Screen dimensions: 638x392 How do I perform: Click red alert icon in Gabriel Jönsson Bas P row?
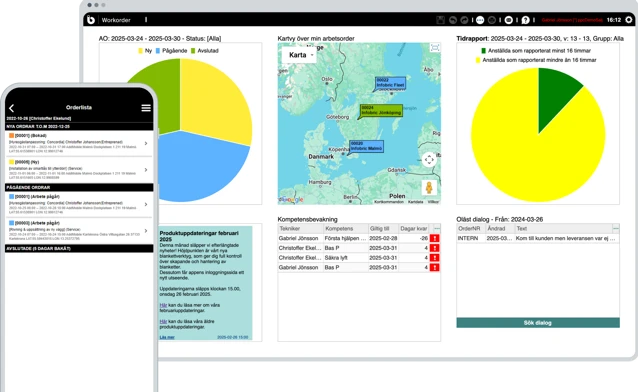coord(435,267)
